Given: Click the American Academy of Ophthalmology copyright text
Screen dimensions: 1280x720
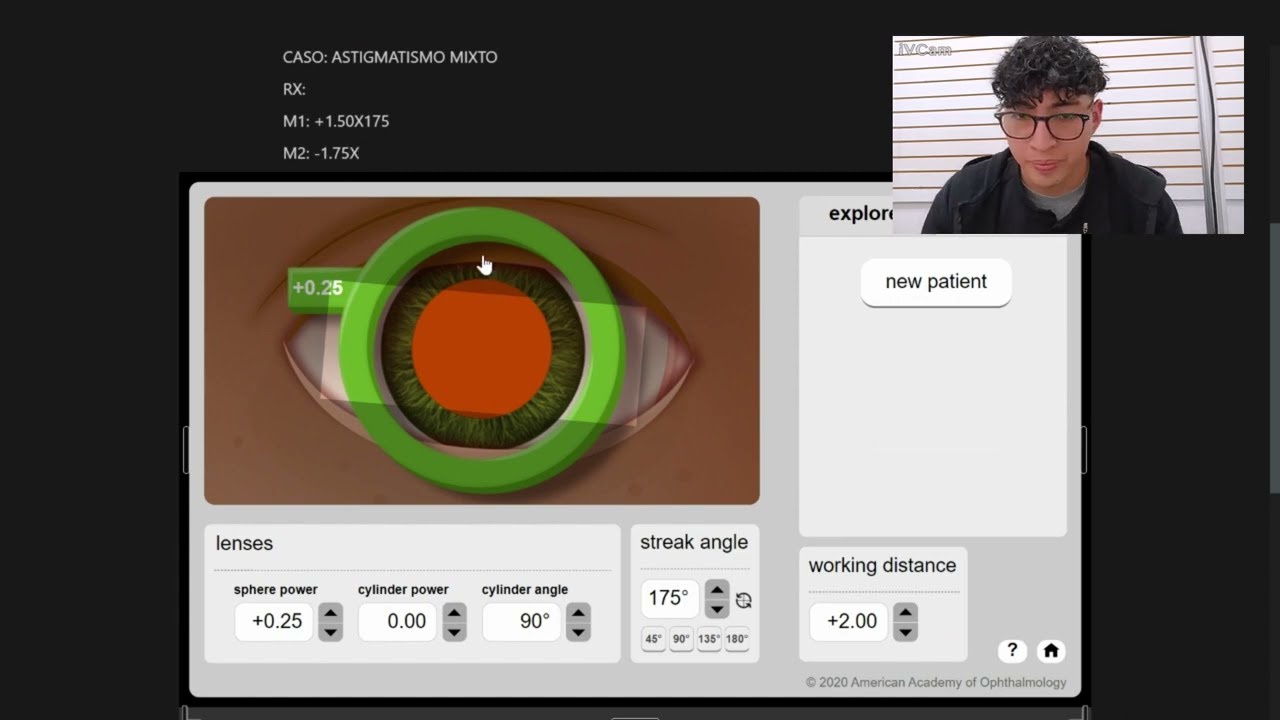Looking at the screenshot, I should [936, 682].
